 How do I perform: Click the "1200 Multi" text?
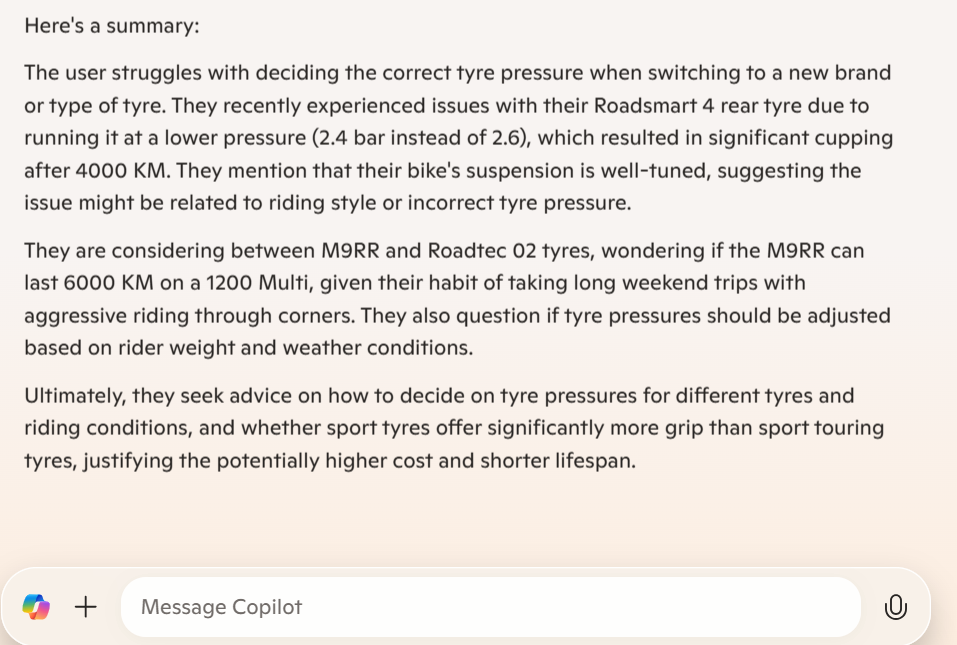point(254,283)
